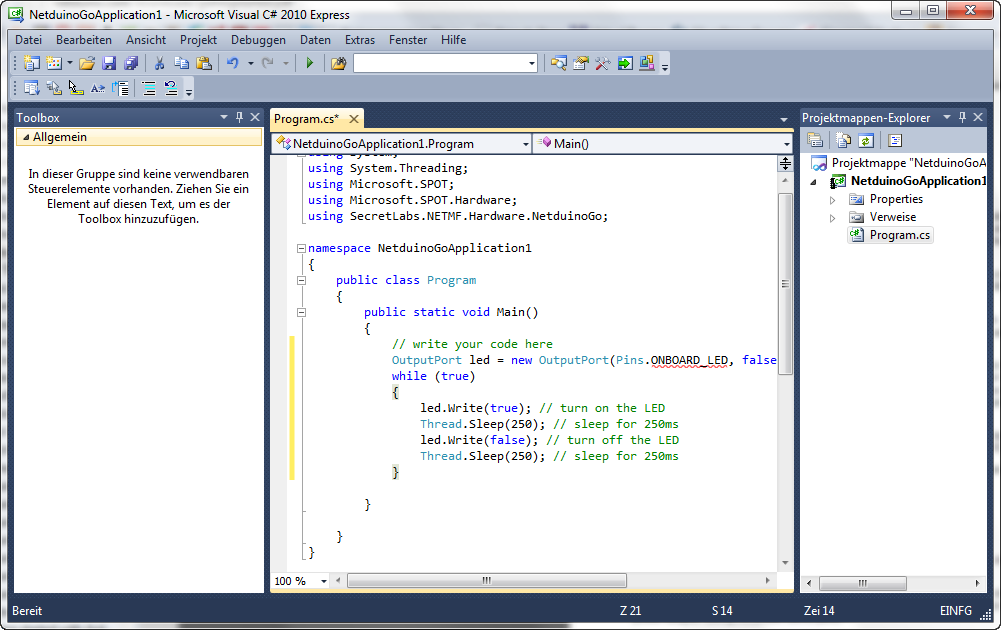The width and height of the screenshot is (1001, 630).
Task: Open the Undo history dropdown arrow
Action: 250,63
